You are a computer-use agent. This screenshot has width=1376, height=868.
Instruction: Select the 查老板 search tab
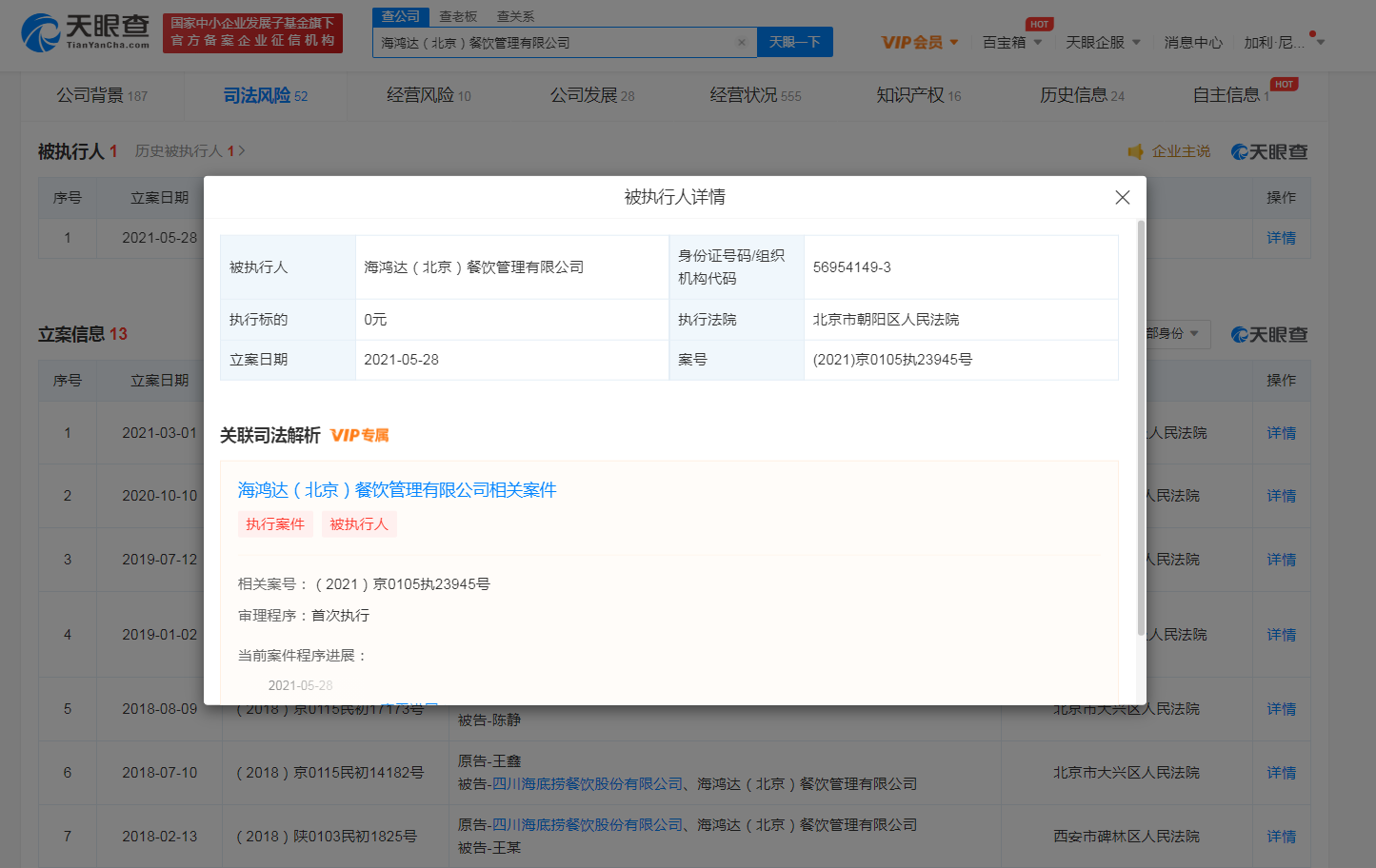458,16
